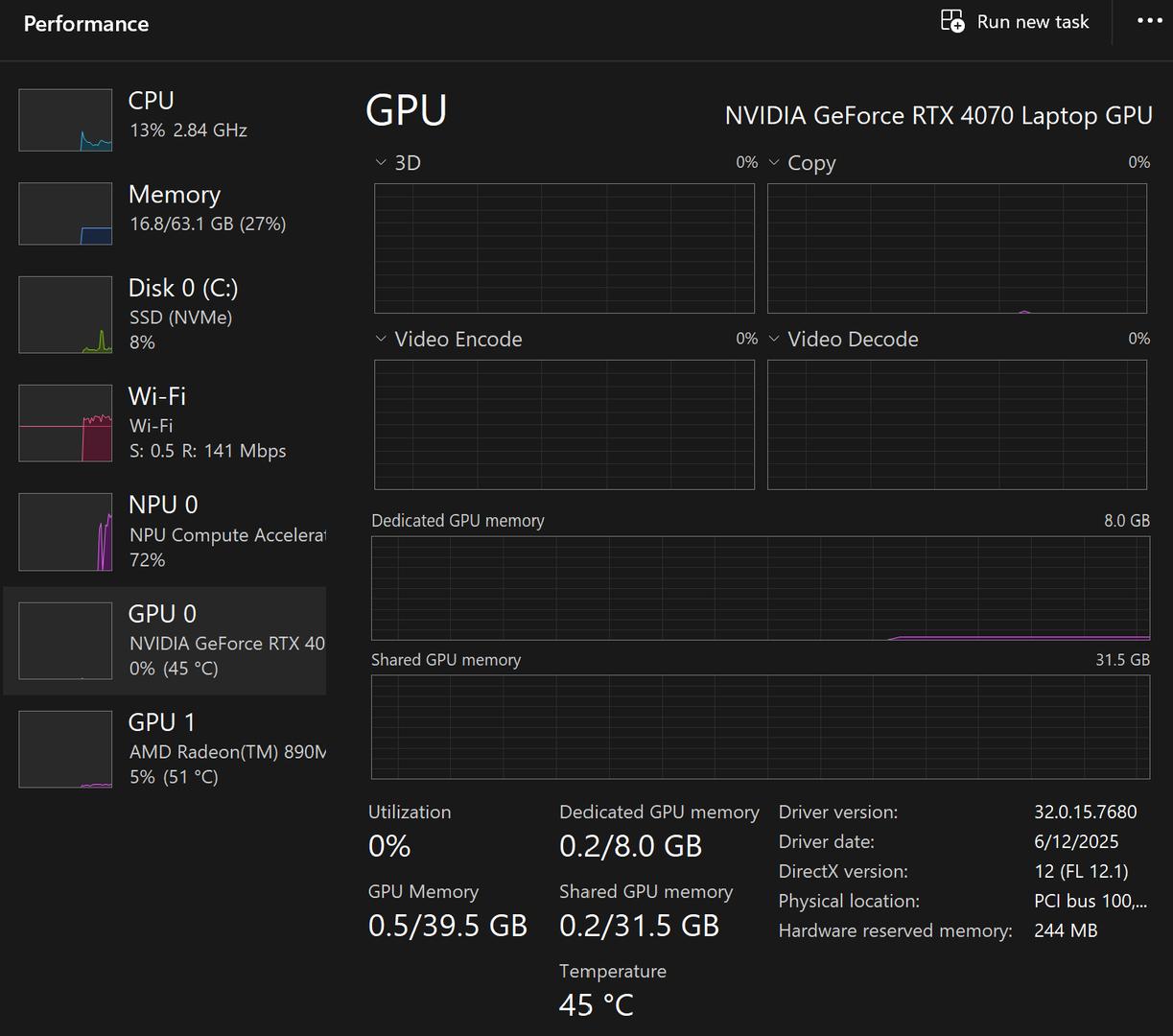Select the NPU 0 graph thumbnail
The image size is (1173, 1036).
pyautogui.click(x=65, y=532)
